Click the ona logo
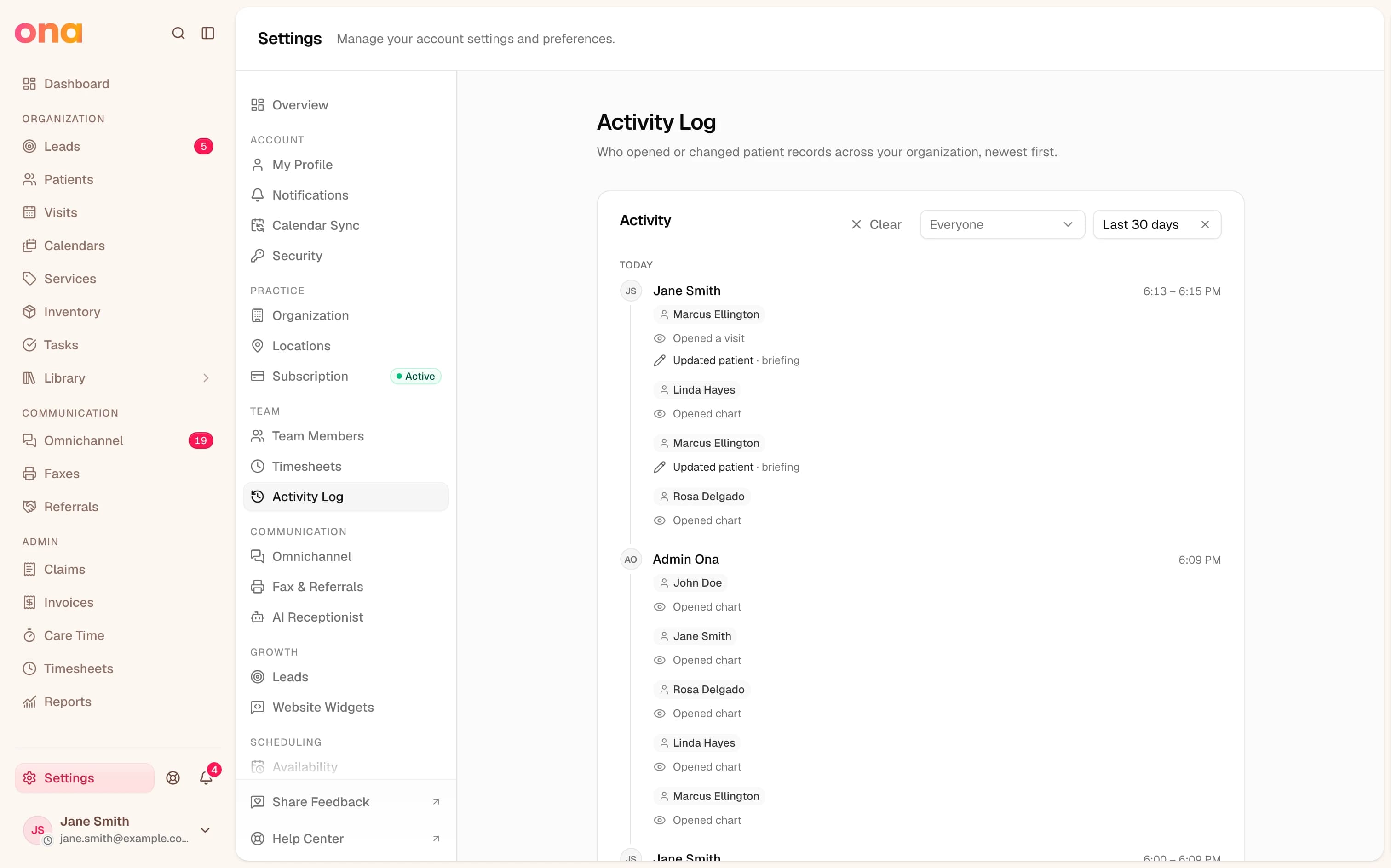The height and width of the screenshot is (868, 1391). [49, 33]
